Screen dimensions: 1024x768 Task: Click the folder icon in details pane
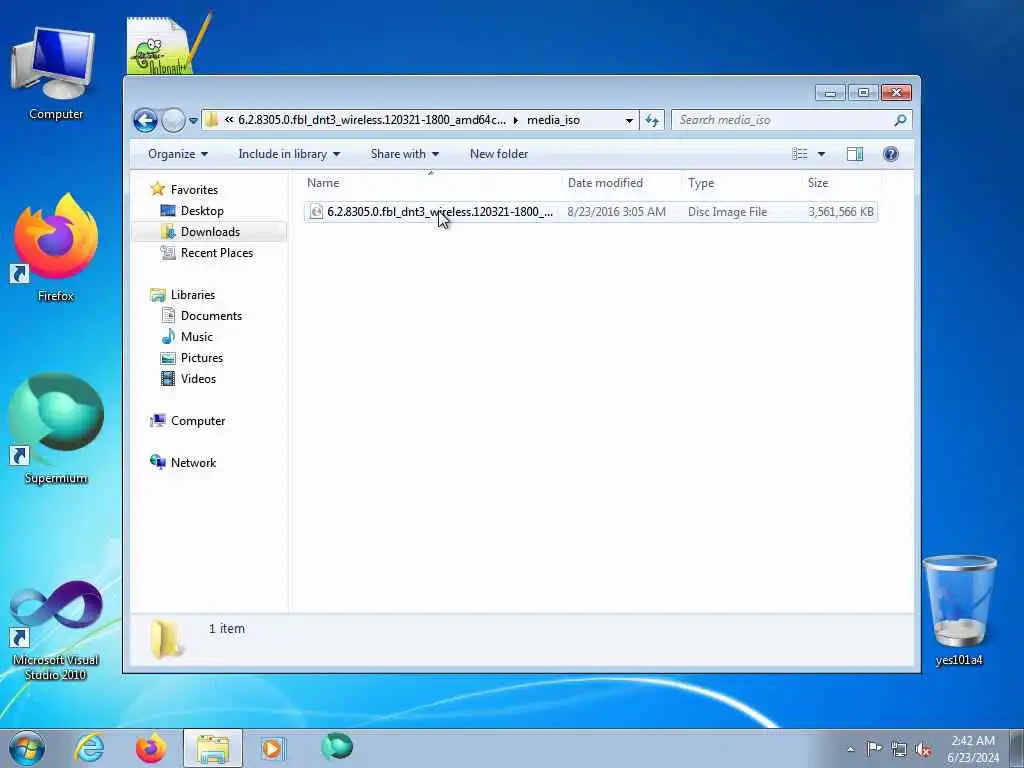167,639
